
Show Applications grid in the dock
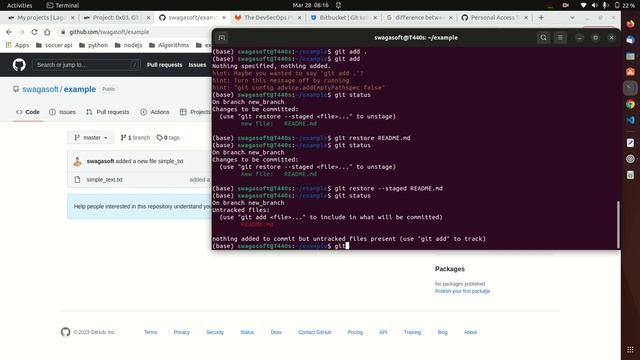(x=630, y=350)
